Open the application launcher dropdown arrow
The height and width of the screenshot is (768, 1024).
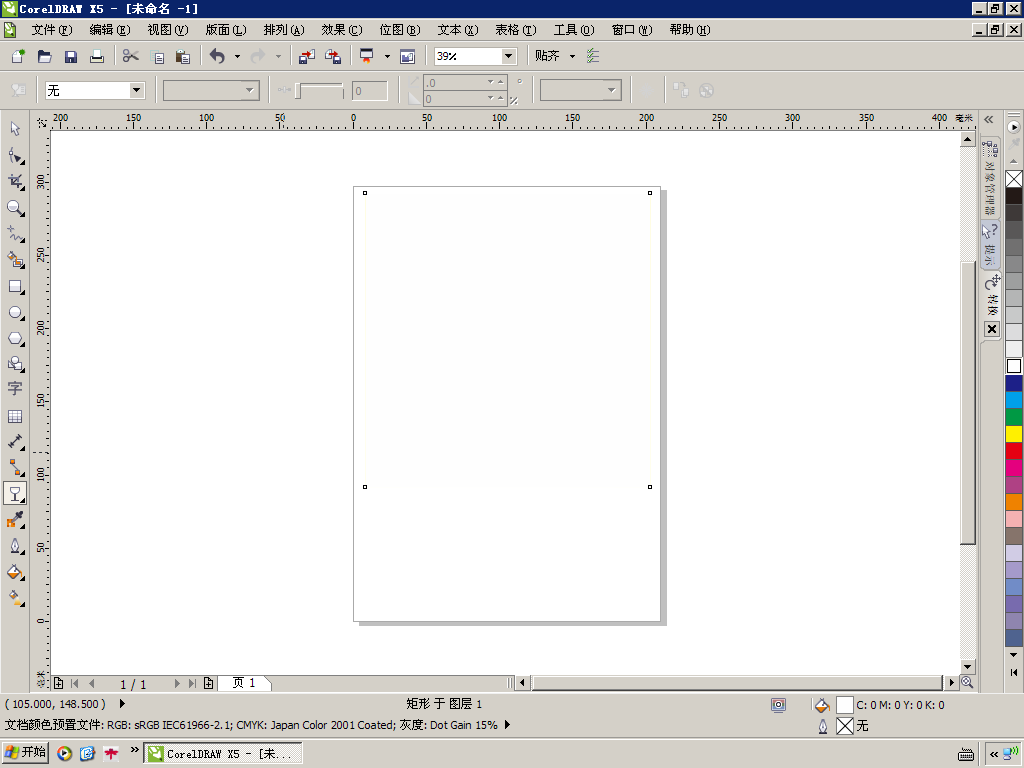point(387,56)
